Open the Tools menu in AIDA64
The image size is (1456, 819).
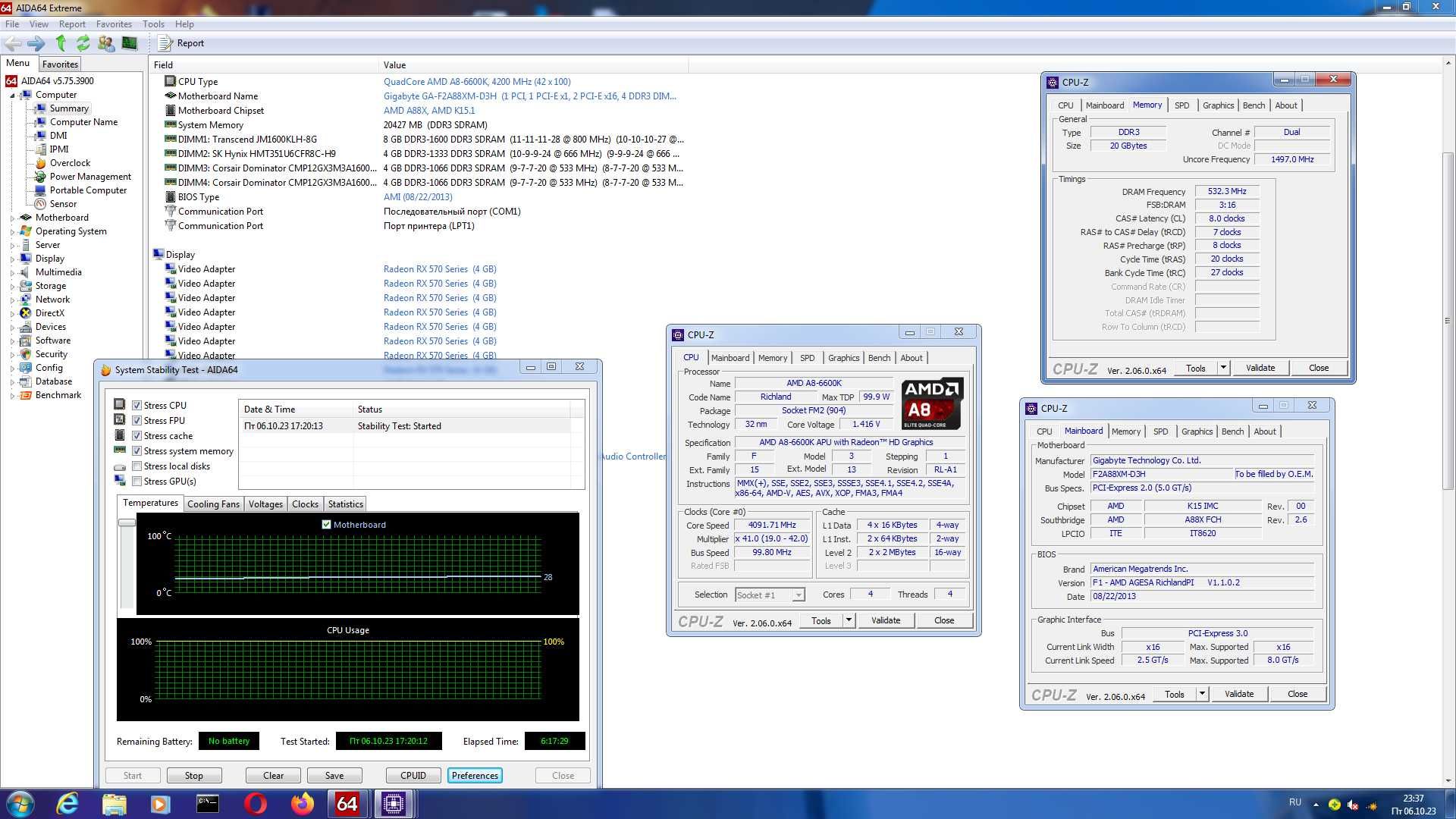[153, 24]
